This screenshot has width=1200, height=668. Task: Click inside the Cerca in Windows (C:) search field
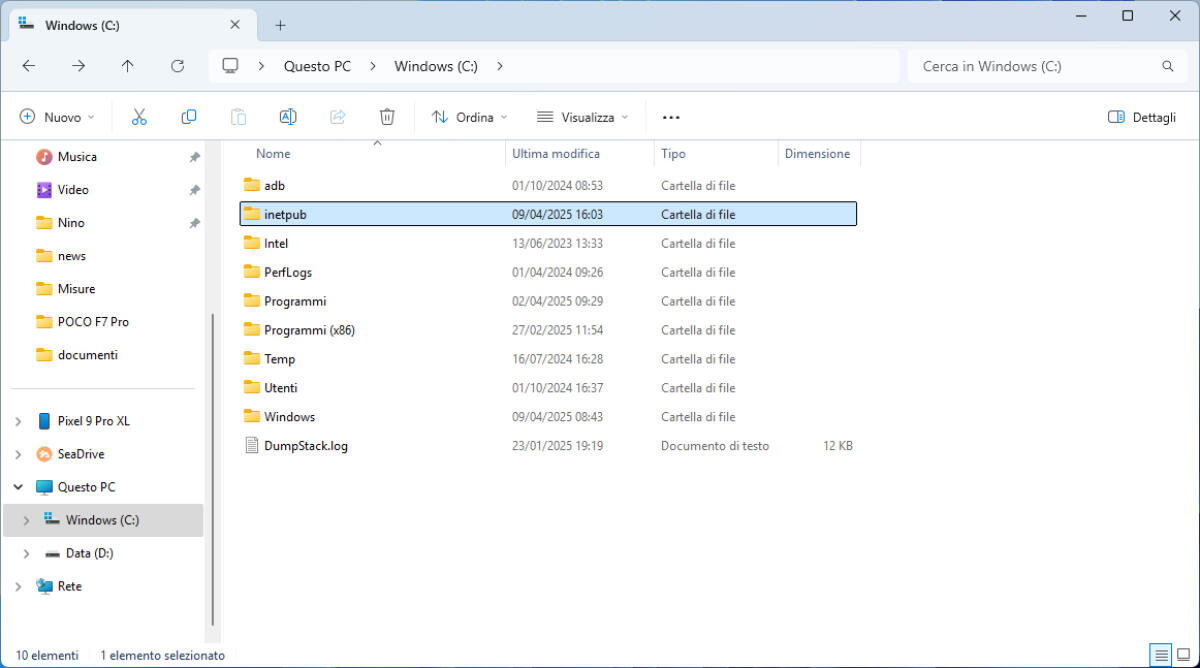click(1040, 66)
